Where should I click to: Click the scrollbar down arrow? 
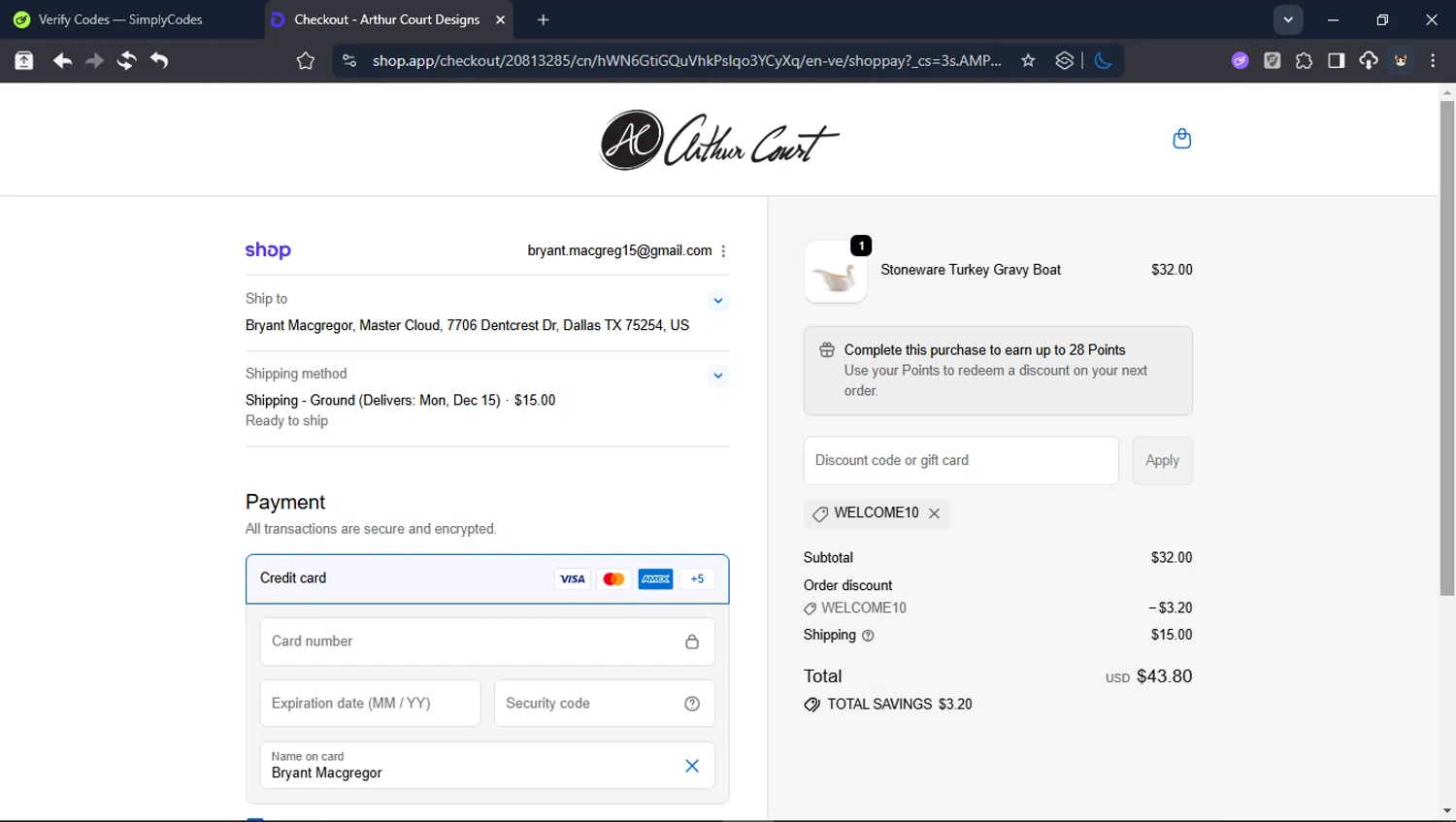1447,811
